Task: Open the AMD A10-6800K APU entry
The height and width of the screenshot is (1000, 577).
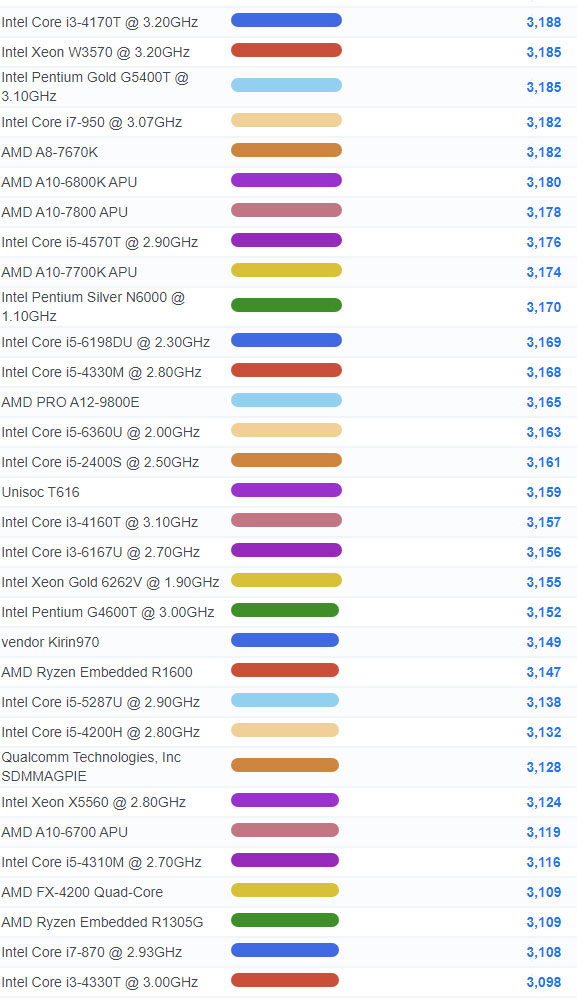Action: tap(69, 182)
